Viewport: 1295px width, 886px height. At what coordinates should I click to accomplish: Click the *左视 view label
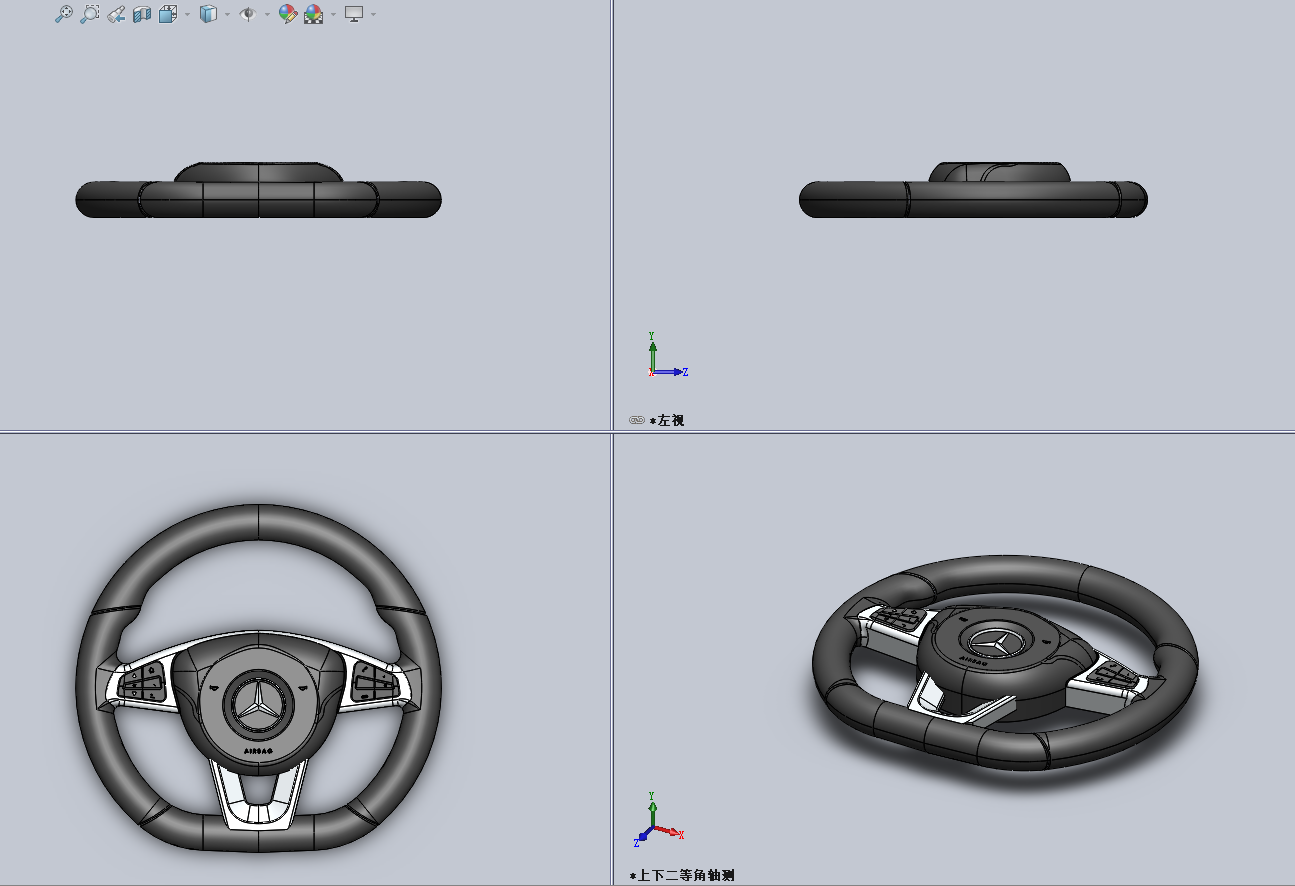(x=667, y=420)
